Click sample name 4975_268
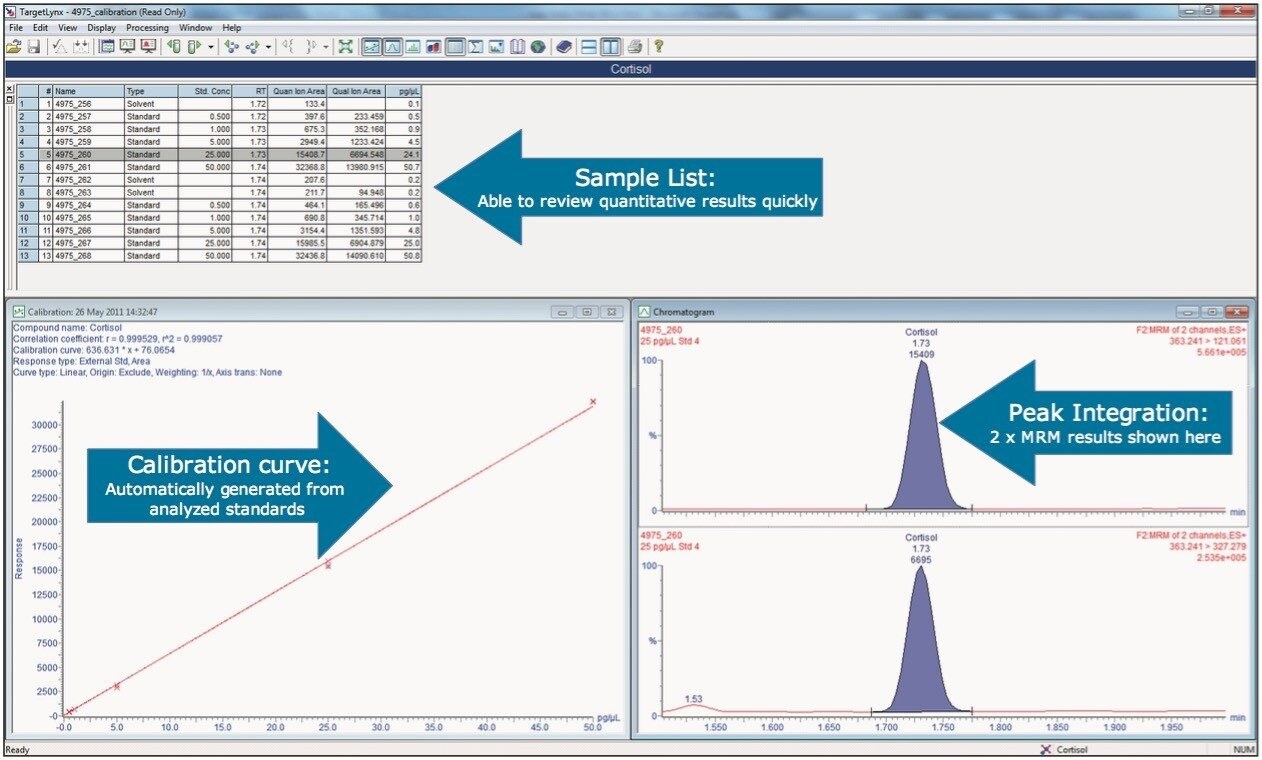This screenshot has height=760, width=1262. [73, 256]
